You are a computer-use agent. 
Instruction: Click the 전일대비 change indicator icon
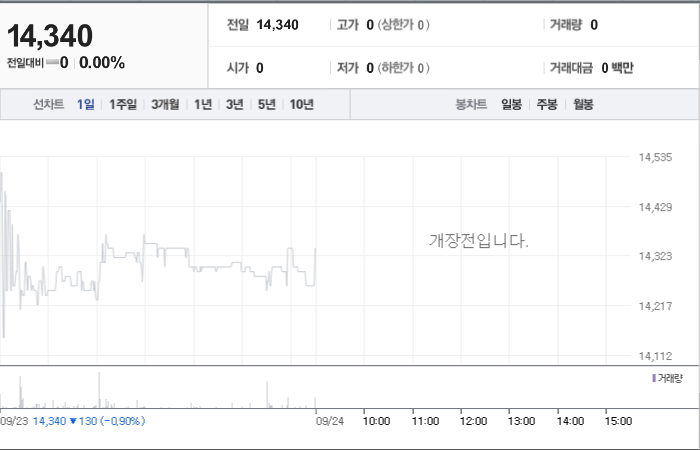coord(52,62)
